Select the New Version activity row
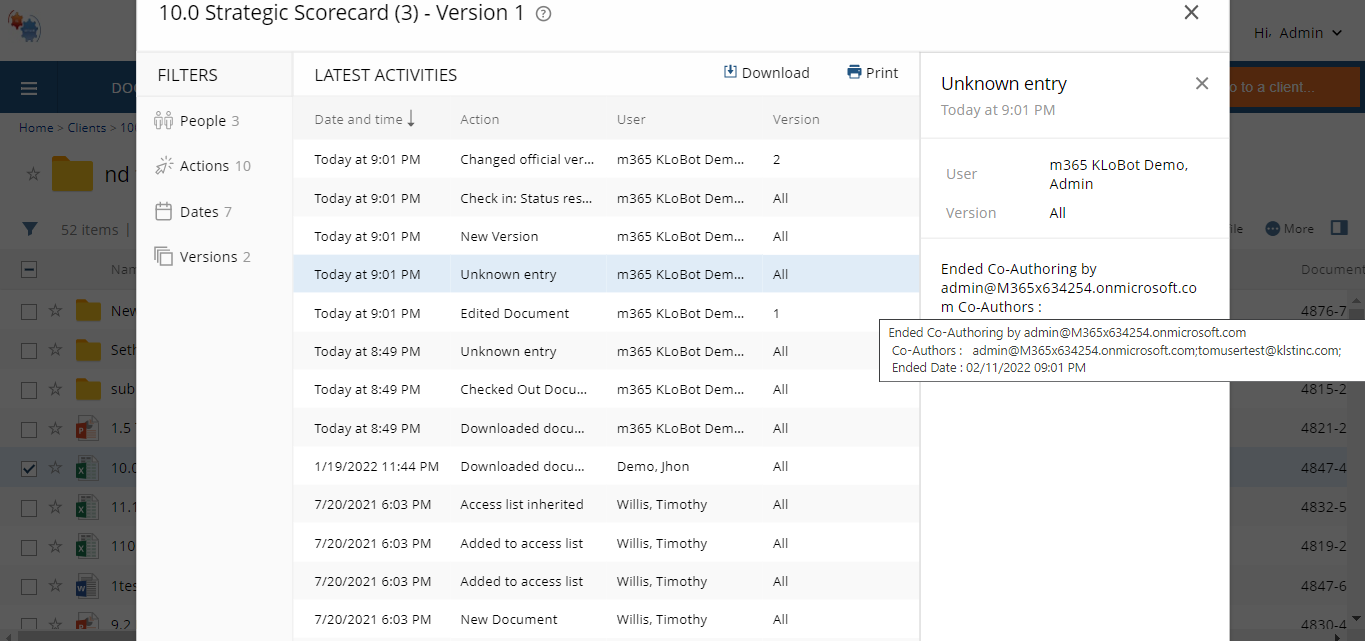The width and height of the screenshot is (1365, 641). [x=606, y=236]
